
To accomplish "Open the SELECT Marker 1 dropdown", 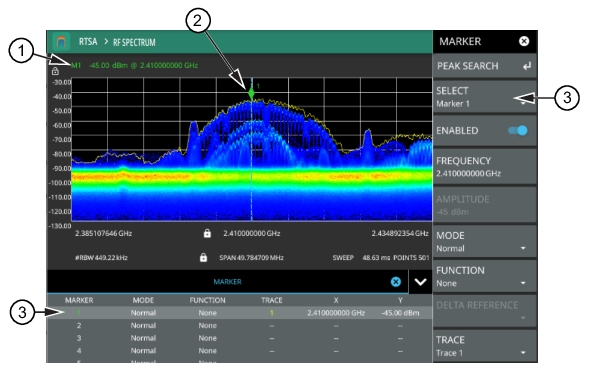I will [484, 97].
